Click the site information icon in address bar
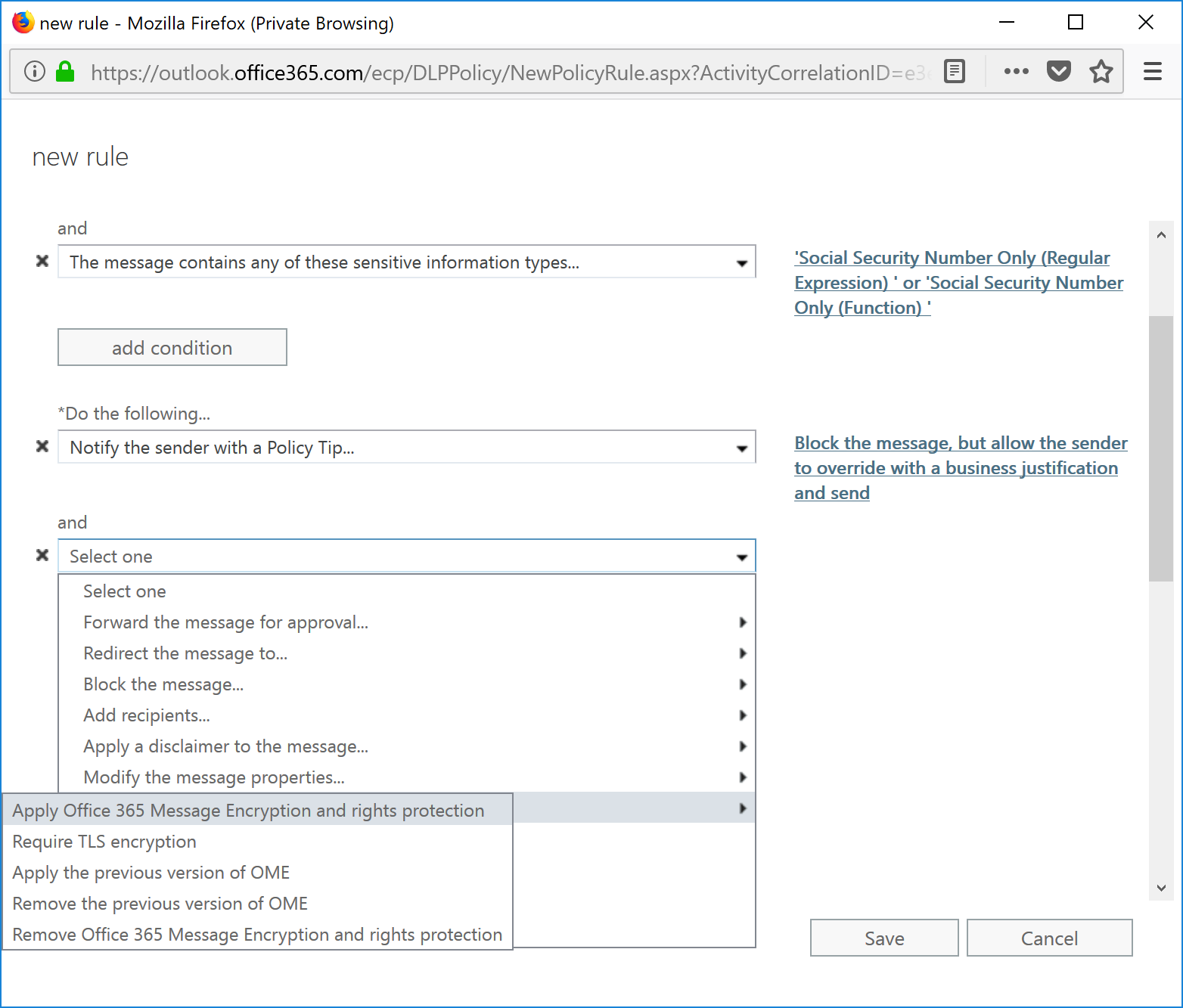Viewport: 1183px width, 1008px height. click(x=35, y=72)
